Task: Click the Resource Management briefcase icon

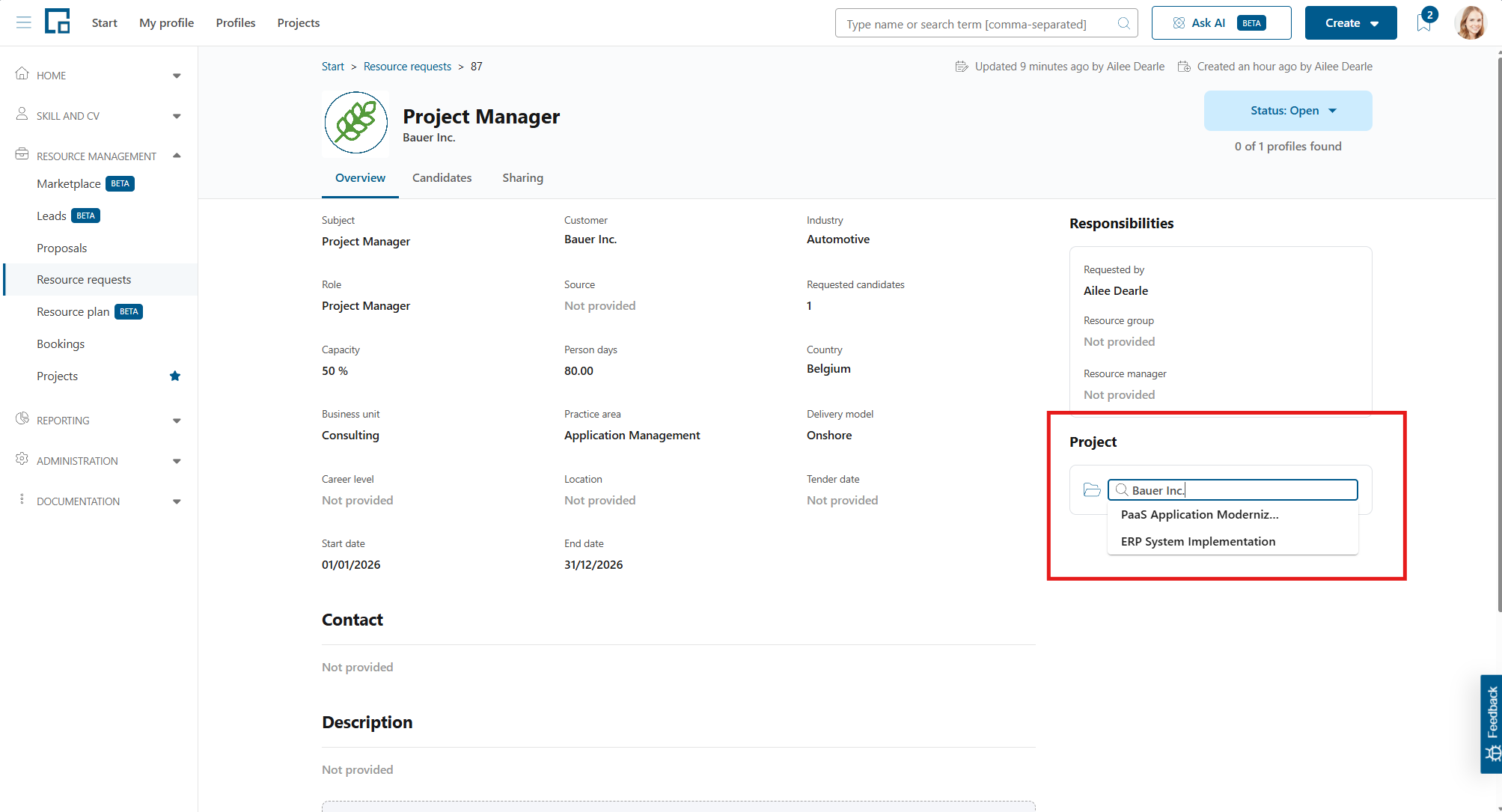Action: (22, 154)
